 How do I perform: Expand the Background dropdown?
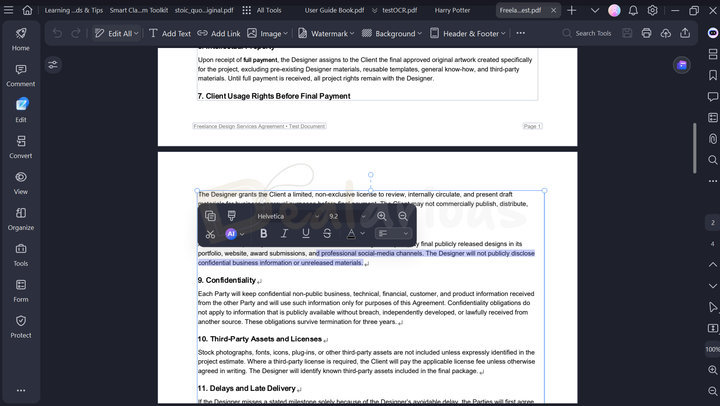tap(420, 34)
